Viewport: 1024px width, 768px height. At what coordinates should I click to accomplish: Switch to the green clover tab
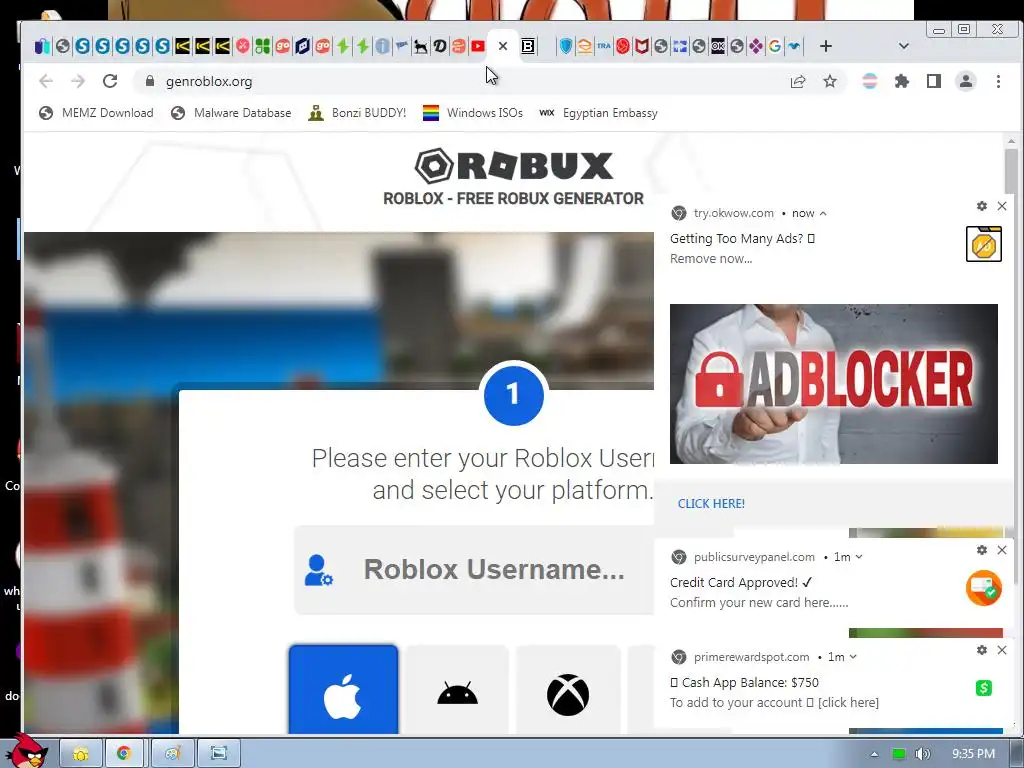[263, 46]
